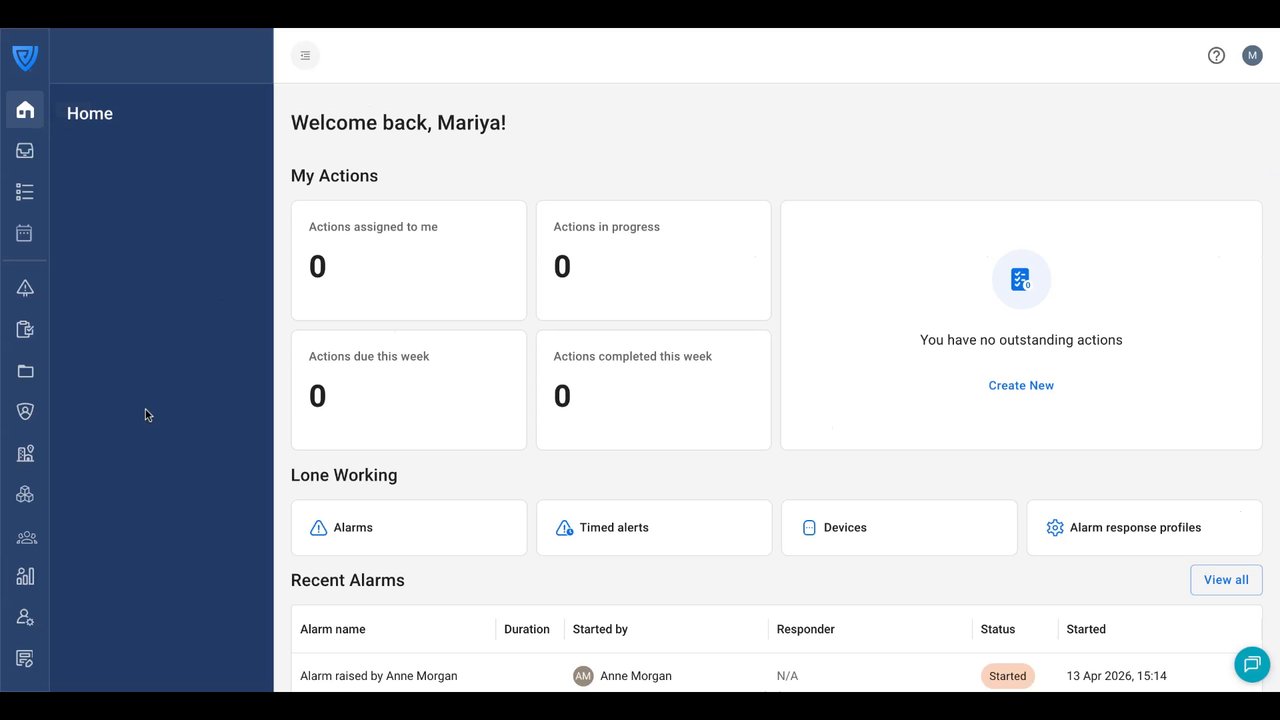Collapse the sidebar menu toggle
The image size is (1280, 720).
pos(305,56)
